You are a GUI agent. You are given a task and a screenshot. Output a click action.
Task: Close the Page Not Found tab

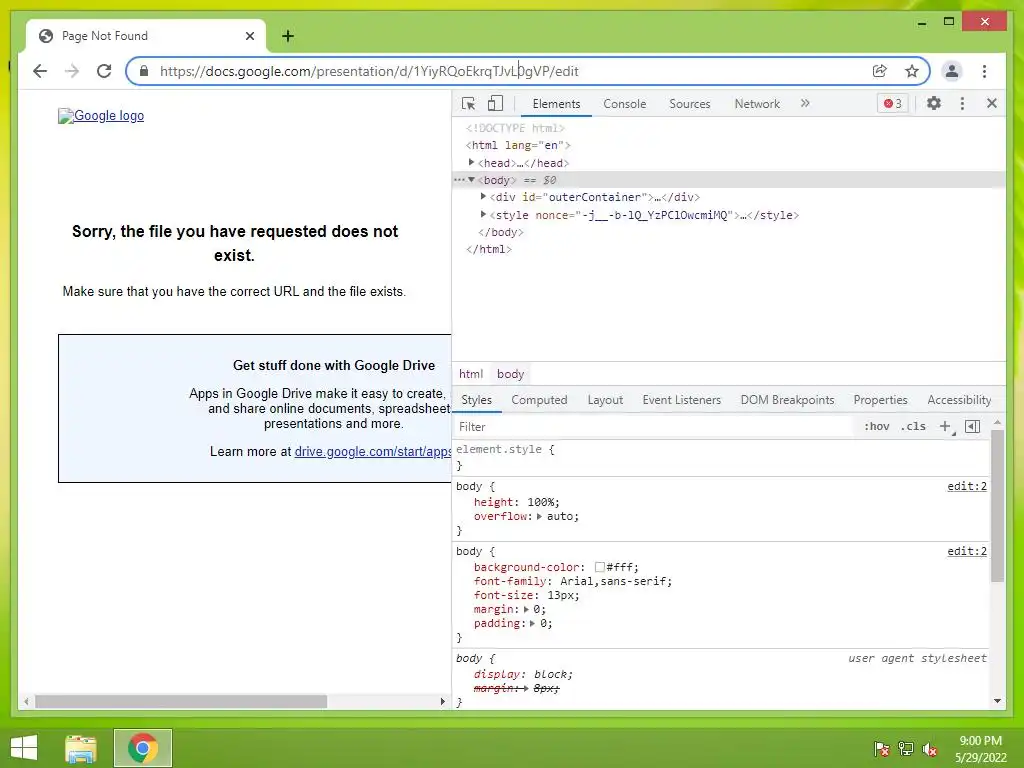(x=249, y=36)
